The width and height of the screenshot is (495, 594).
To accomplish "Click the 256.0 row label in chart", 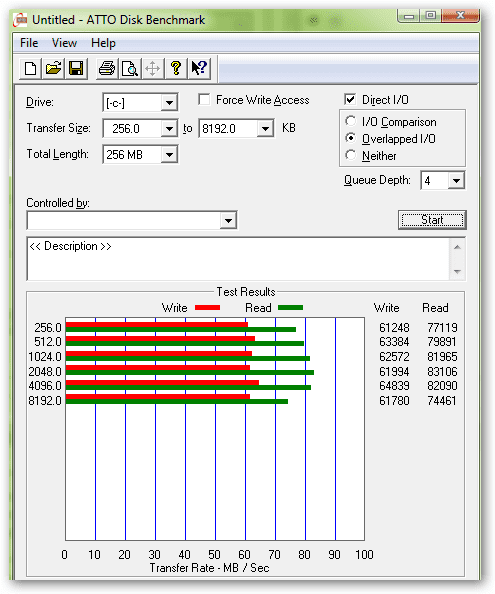I will [48, 327].
